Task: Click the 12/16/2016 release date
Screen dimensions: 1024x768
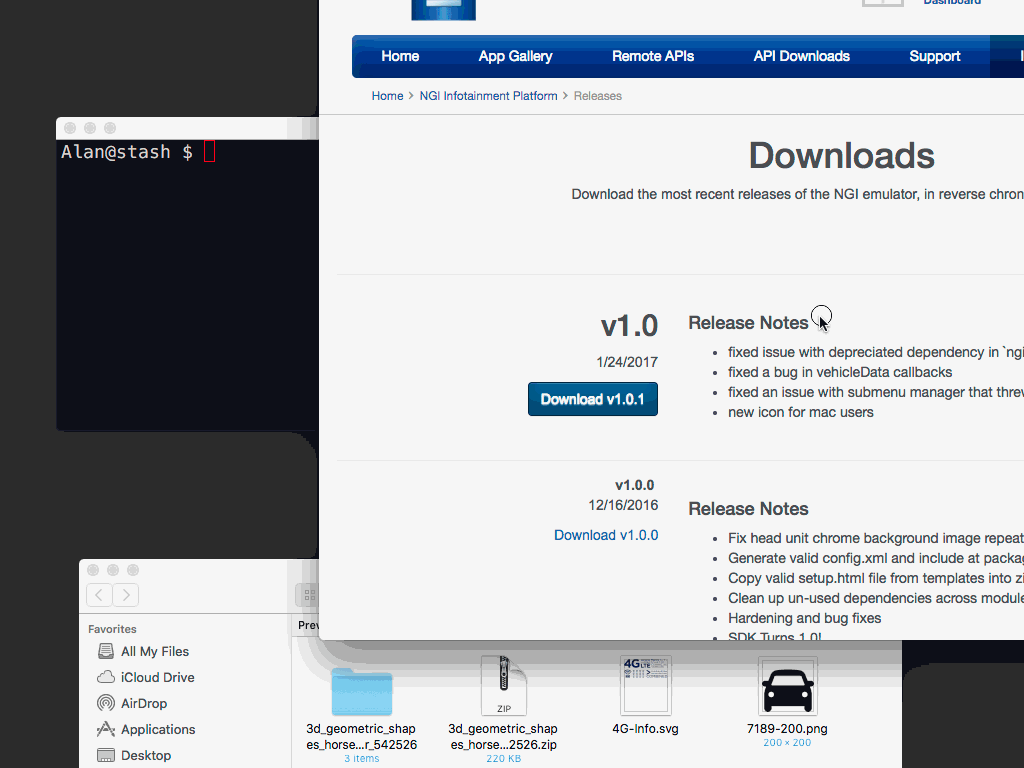Action: pyautogui.click(x=623, y=505)
